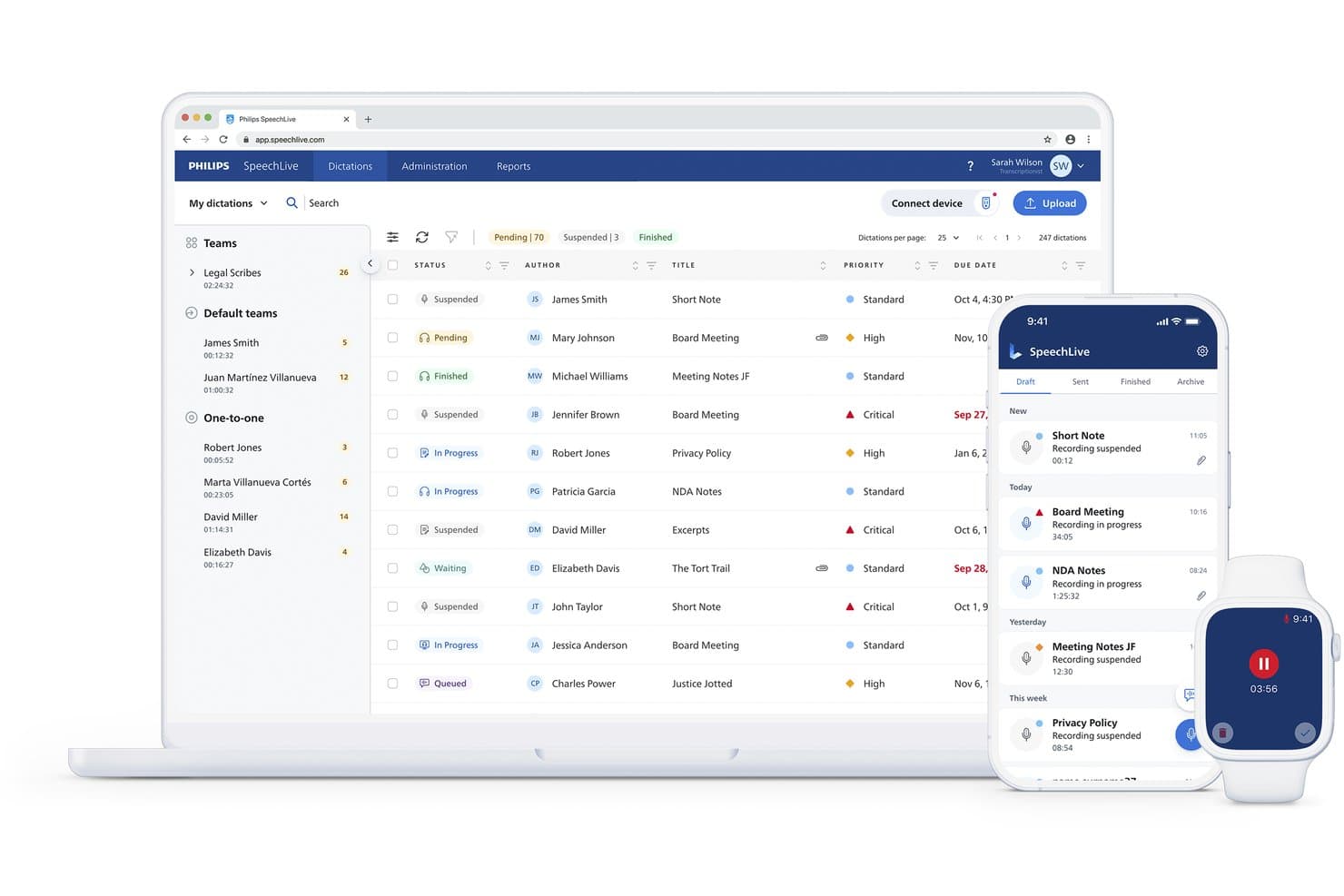
Task: Click the Upload button
Action: tap(1050, 203)
